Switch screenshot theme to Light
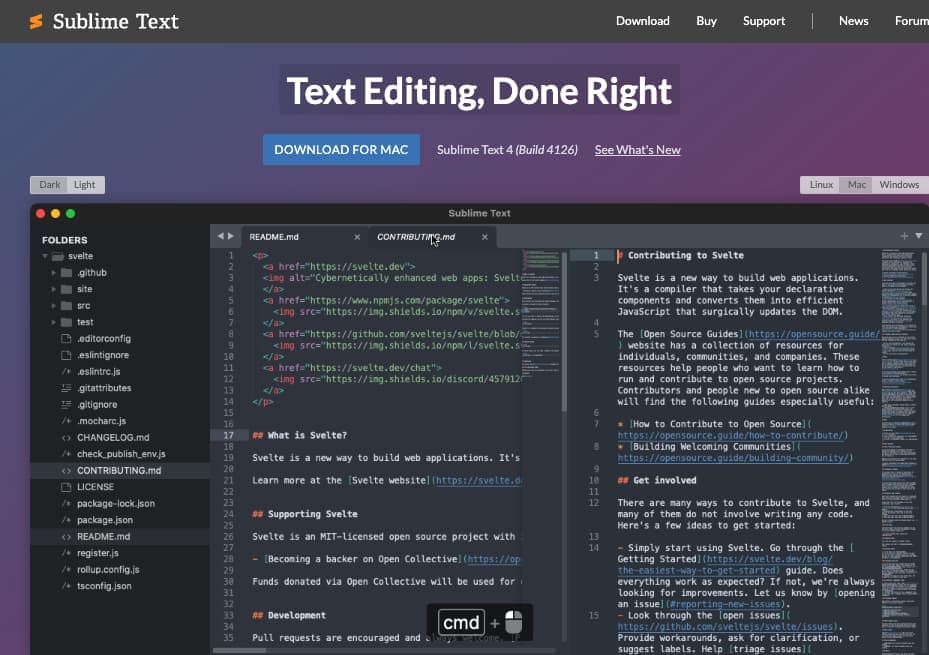The height and width of the screenshot is (655, 929). [x=85, y=185]
